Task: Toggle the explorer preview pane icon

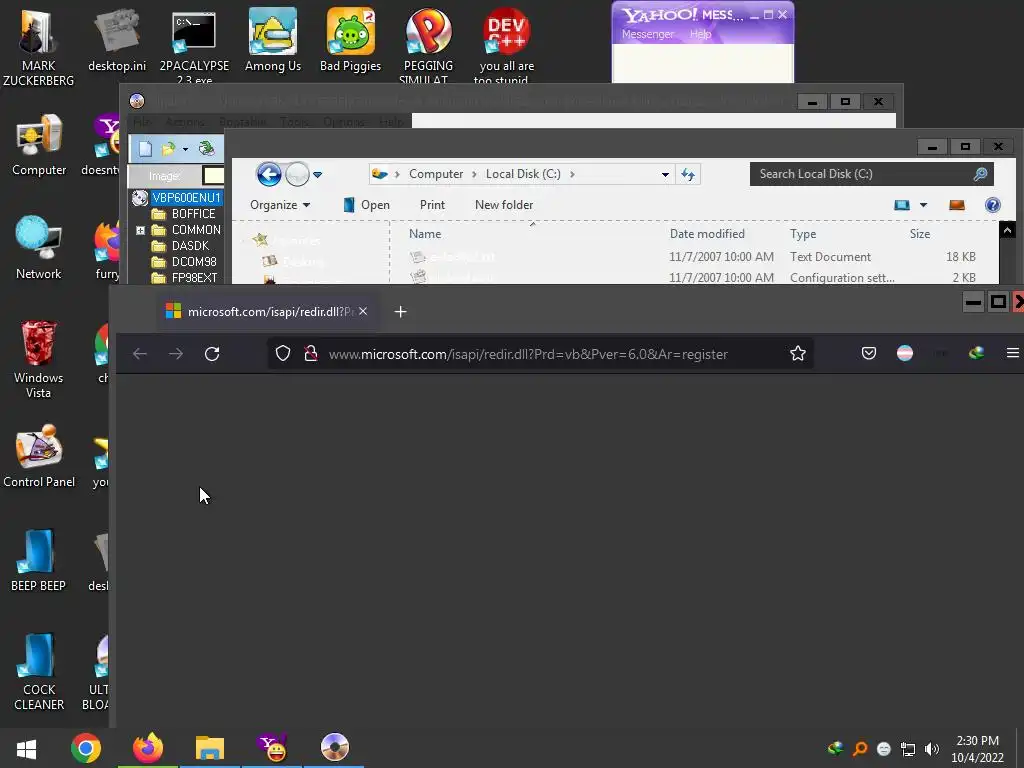Action: [x=957, y=205]
